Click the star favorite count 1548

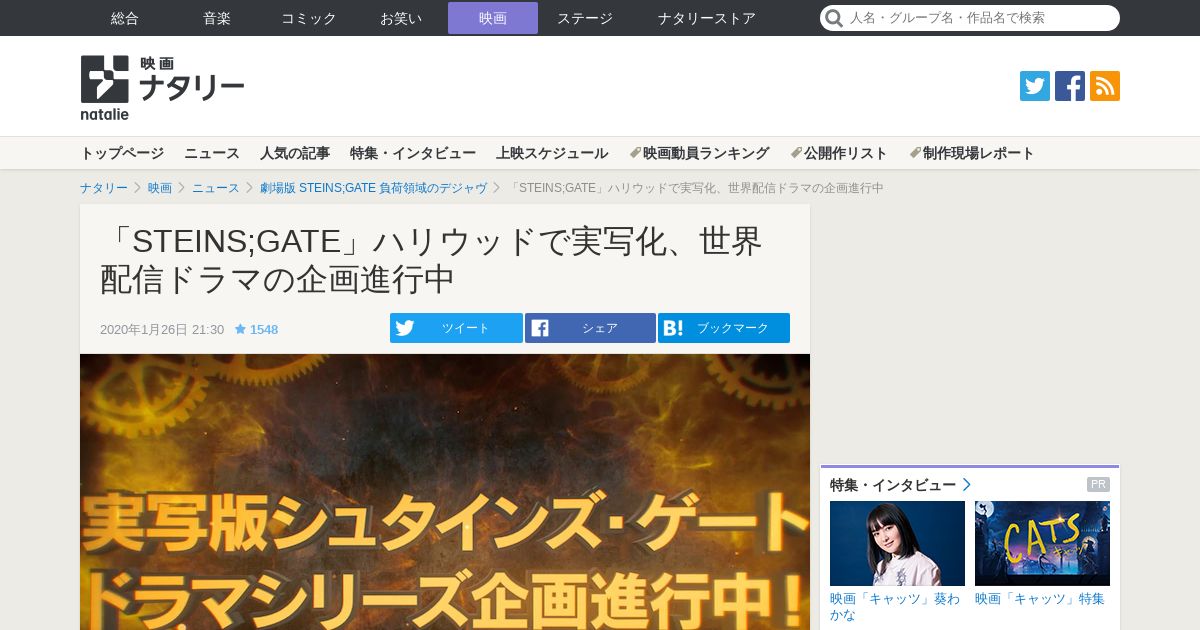(x=256, y=329)
